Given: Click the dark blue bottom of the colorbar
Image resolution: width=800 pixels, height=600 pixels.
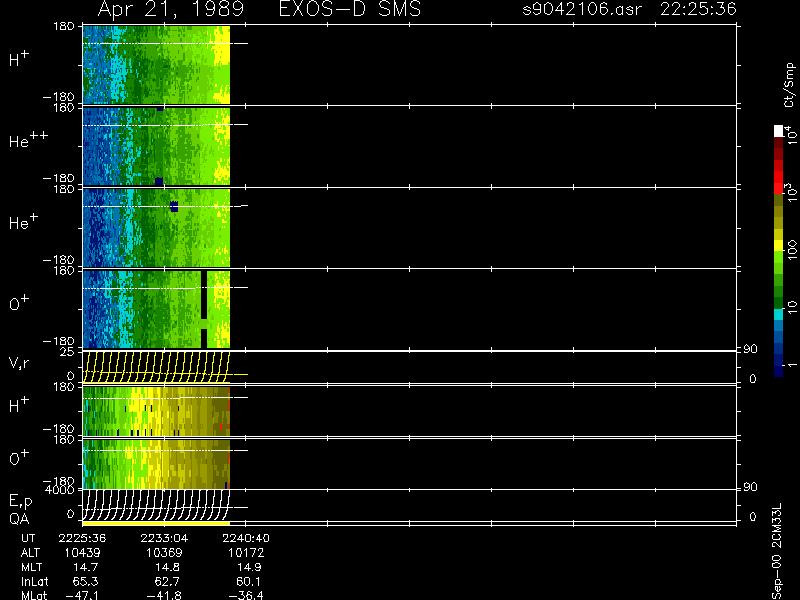Looking at the screenshot, I should (x=779, y=370).
